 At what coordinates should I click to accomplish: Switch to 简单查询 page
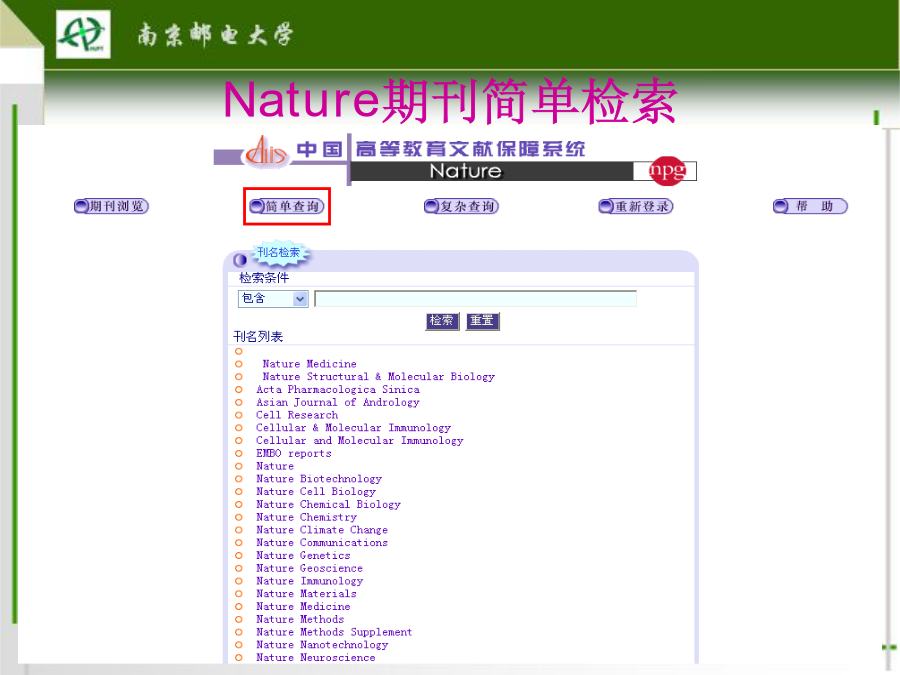(287, 206)
